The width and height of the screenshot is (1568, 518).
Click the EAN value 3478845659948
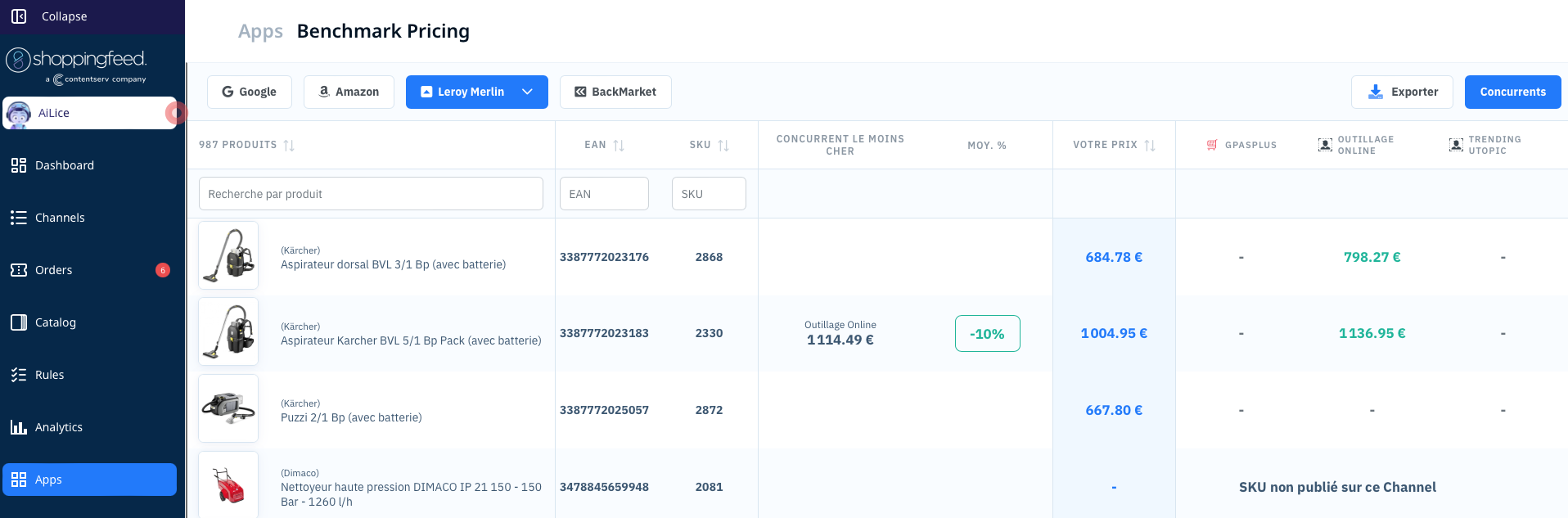[x=604, y=487]
